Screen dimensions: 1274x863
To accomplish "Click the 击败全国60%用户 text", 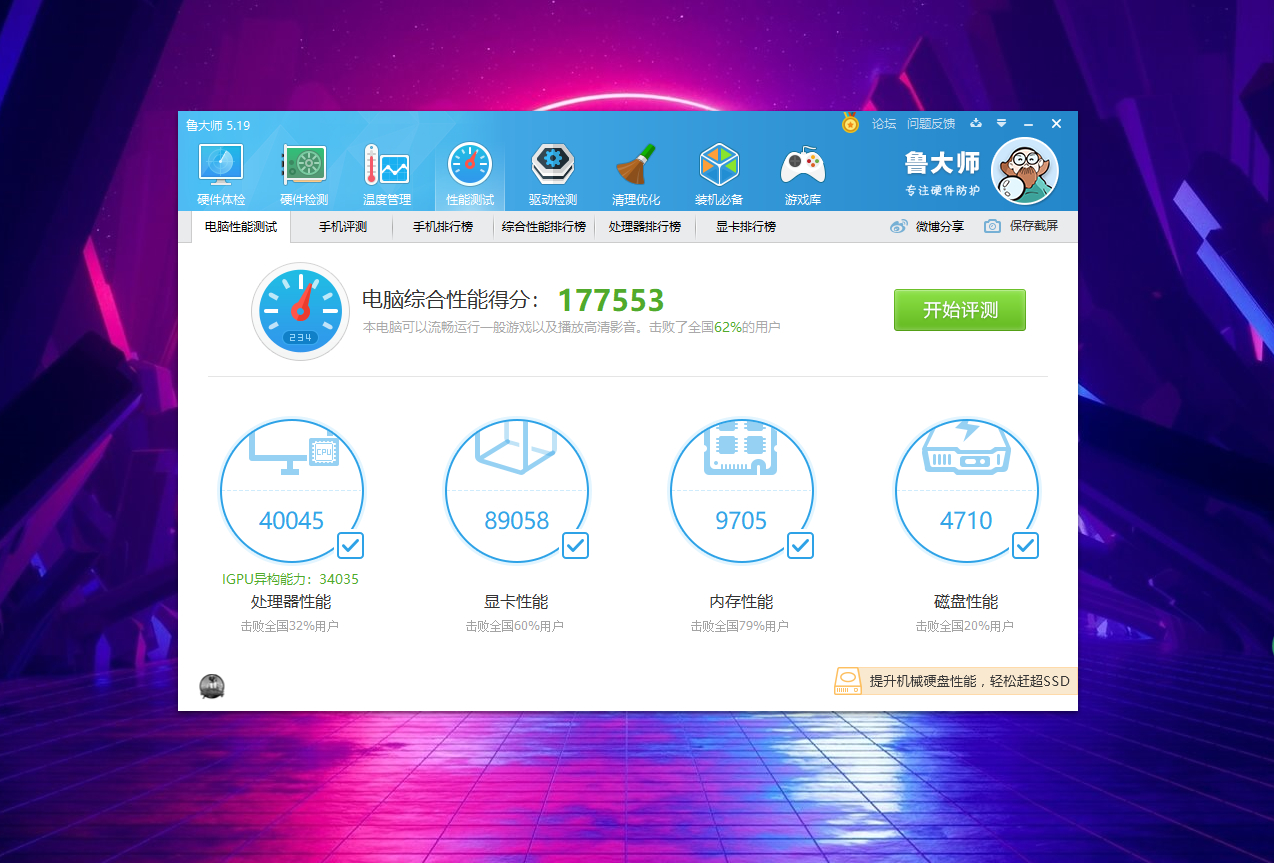I will coord(515,627).
